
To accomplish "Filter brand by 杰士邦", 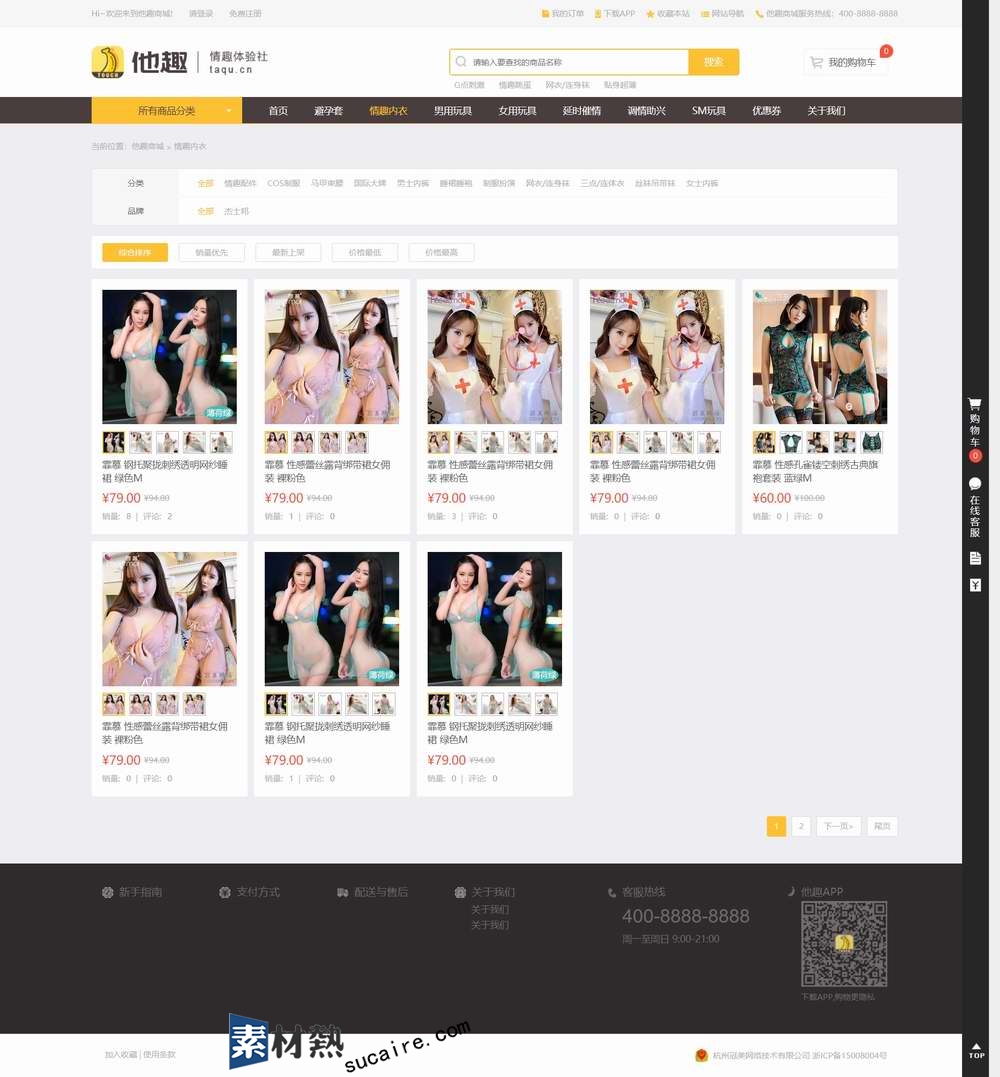I will pyautogui.click(x=236, y=212).
